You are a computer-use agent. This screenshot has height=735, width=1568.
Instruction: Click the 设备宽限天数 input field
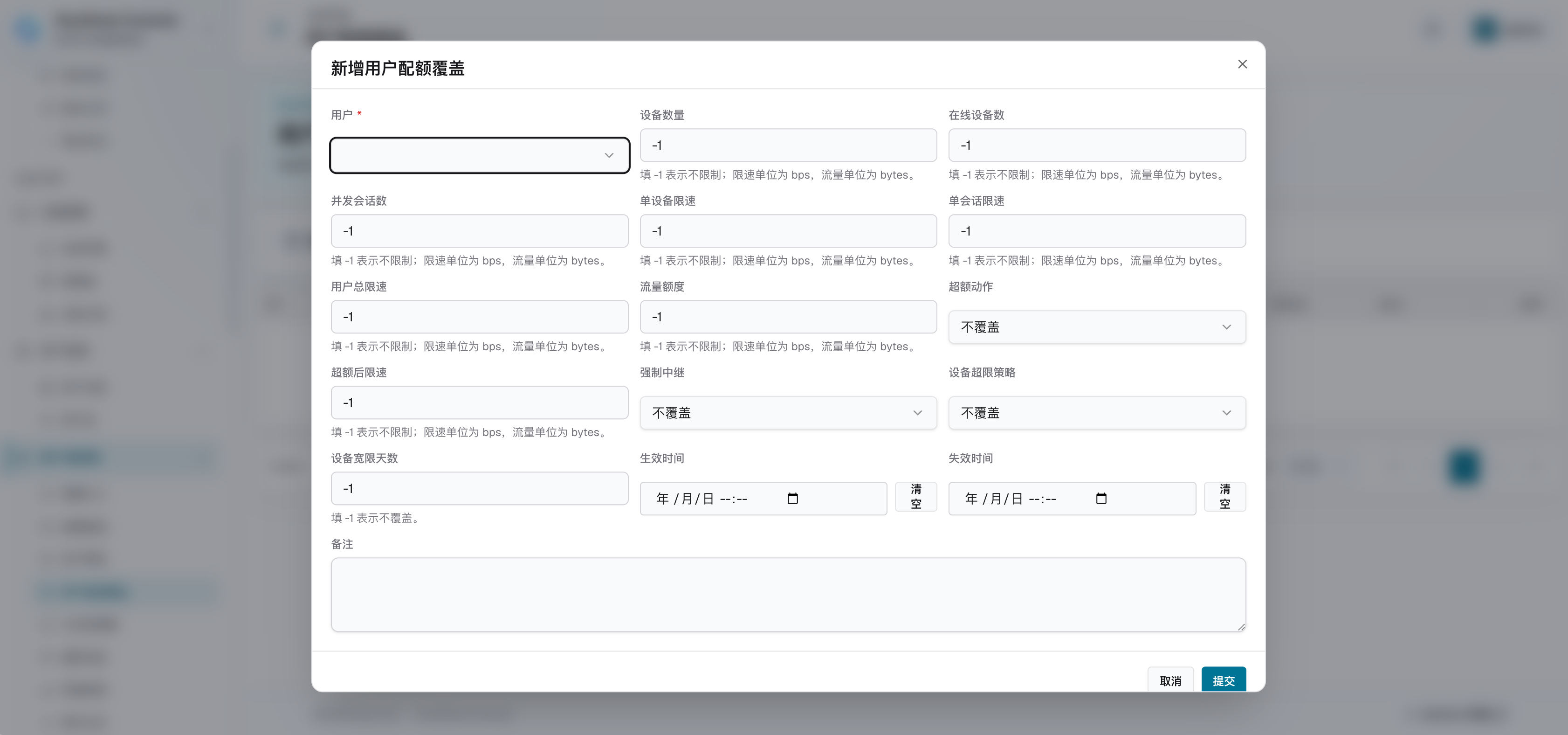coord(480,488)
